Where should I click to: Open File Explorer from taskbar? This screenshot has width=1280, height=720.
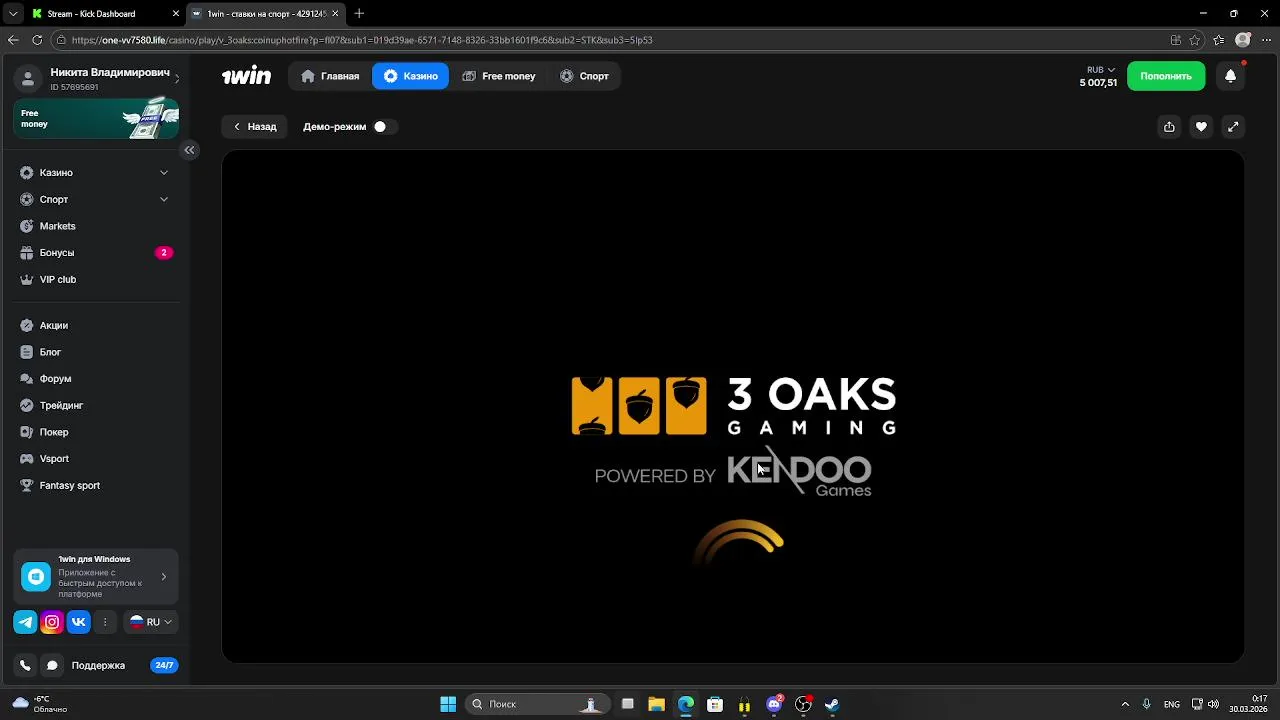coord(656,705)
